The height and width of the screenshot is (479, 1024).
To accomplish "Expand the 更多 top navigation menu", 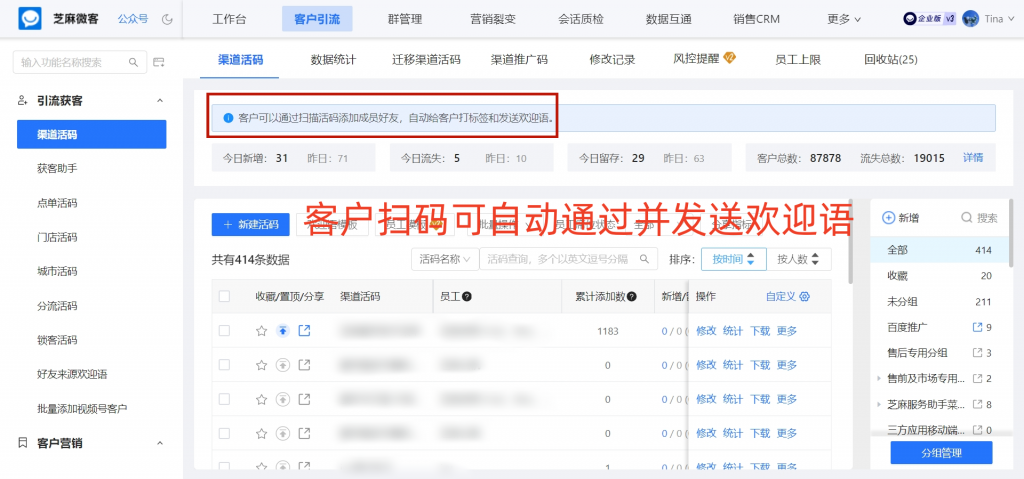I will pos(844,19).
